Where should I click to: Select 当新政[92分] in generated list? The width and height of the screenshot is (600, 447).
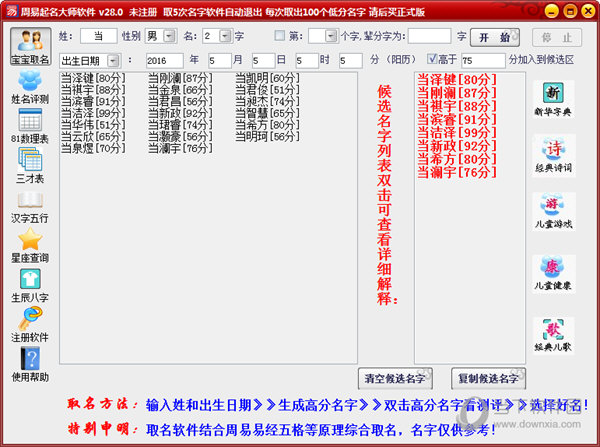pos(180,113)
